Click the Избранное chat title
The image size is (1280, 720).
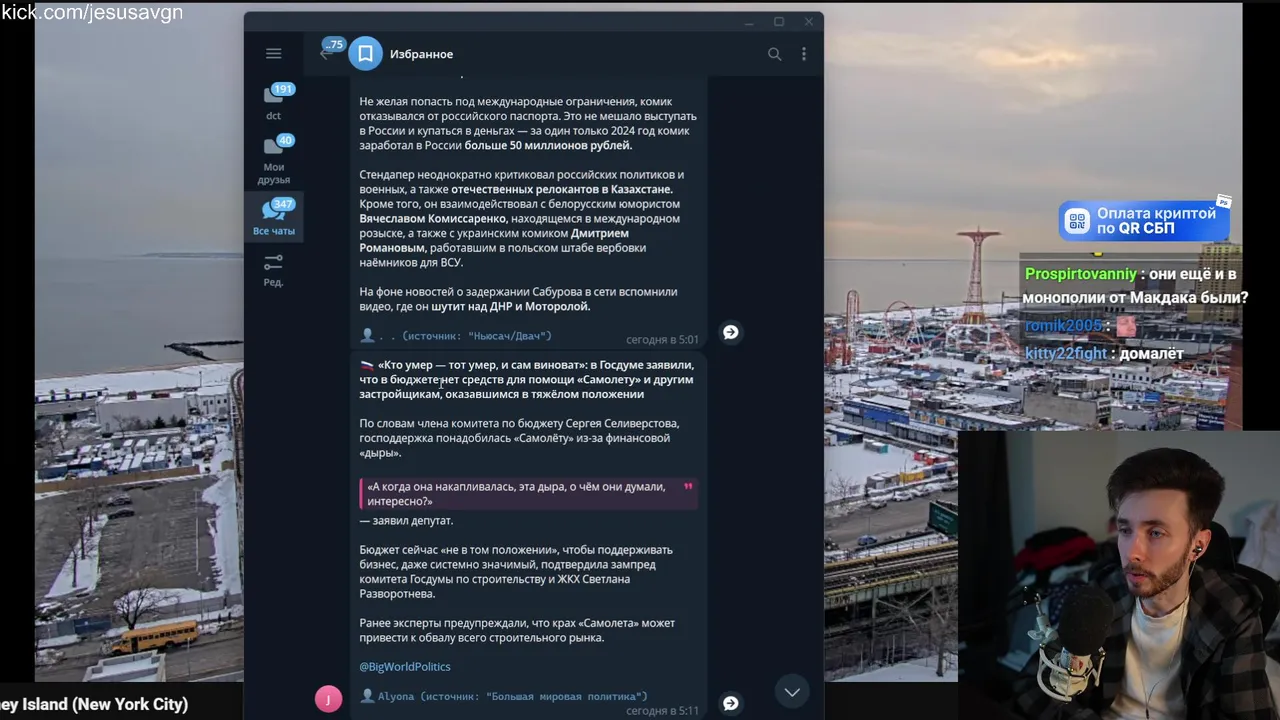pos(421,54)
